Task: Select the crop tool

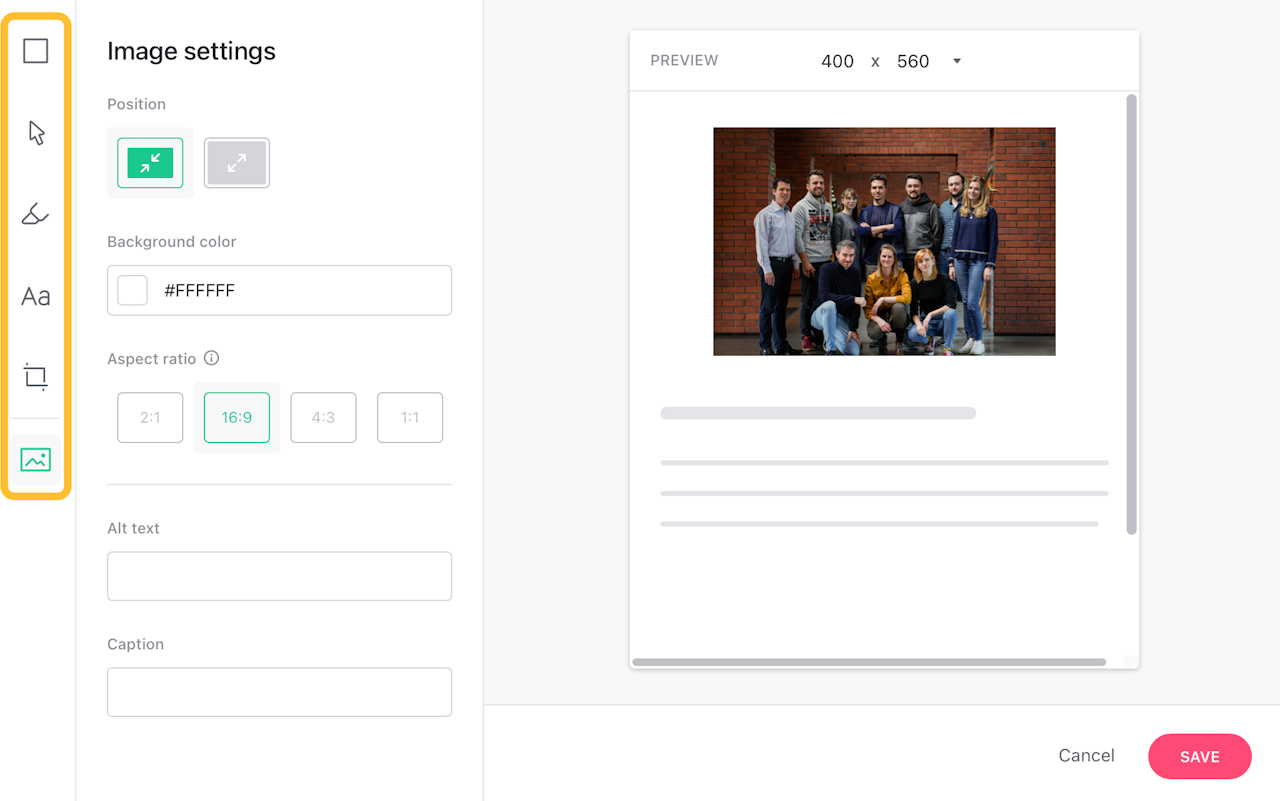Action: 35,377
